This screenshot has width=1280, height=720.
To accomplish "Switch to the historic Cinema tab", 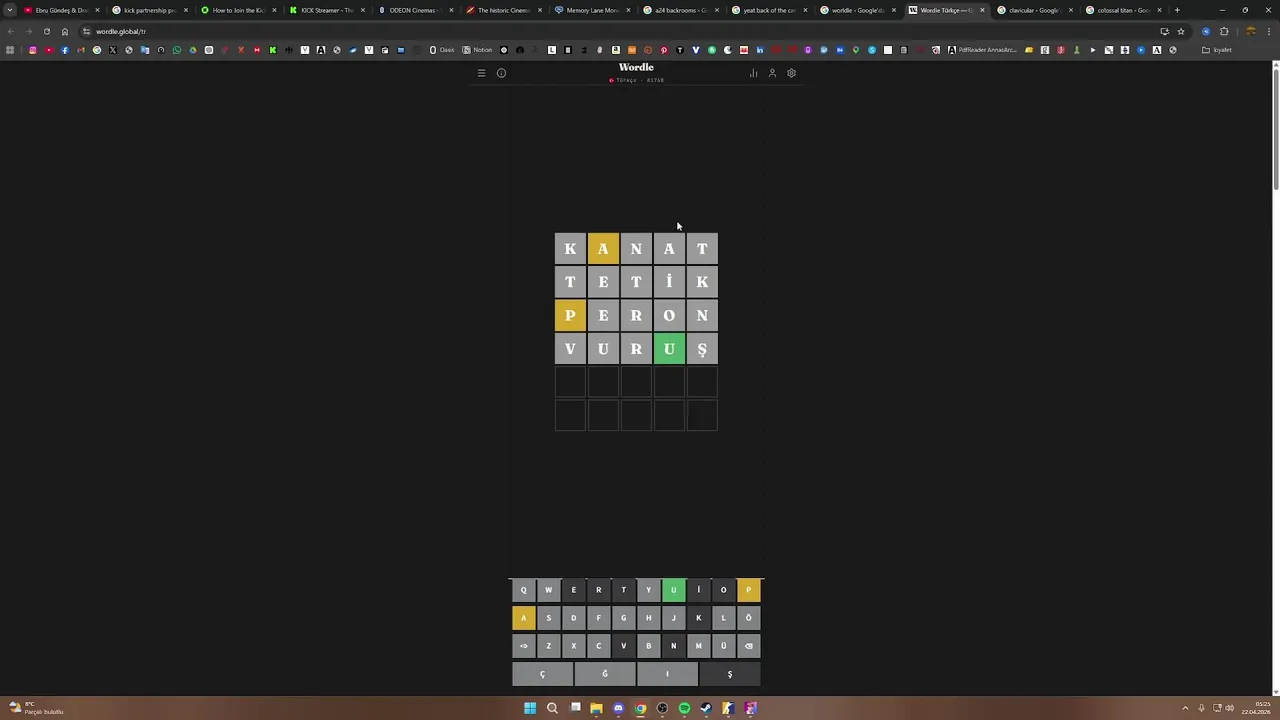I will [502, 10].
